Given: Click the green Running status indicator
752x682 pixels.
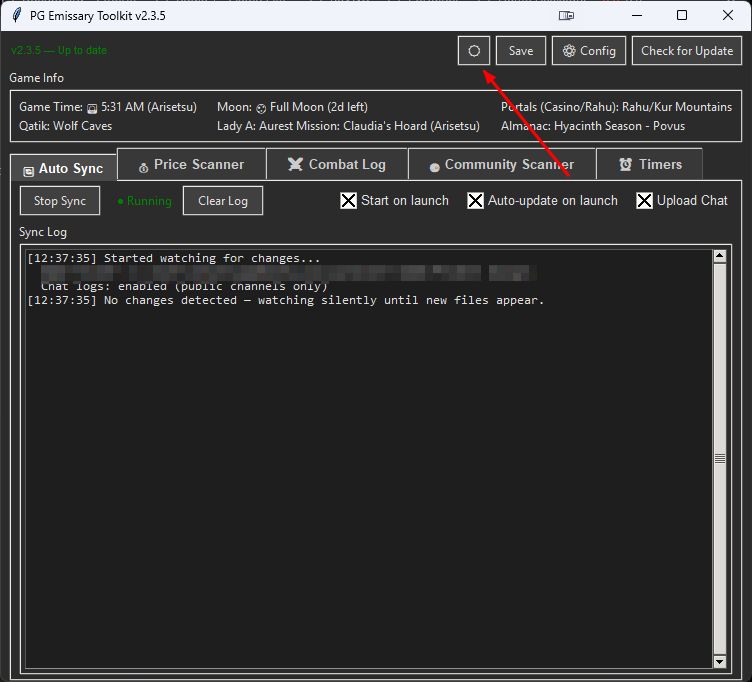Looking at the screenshot, I should coord(144,201).
